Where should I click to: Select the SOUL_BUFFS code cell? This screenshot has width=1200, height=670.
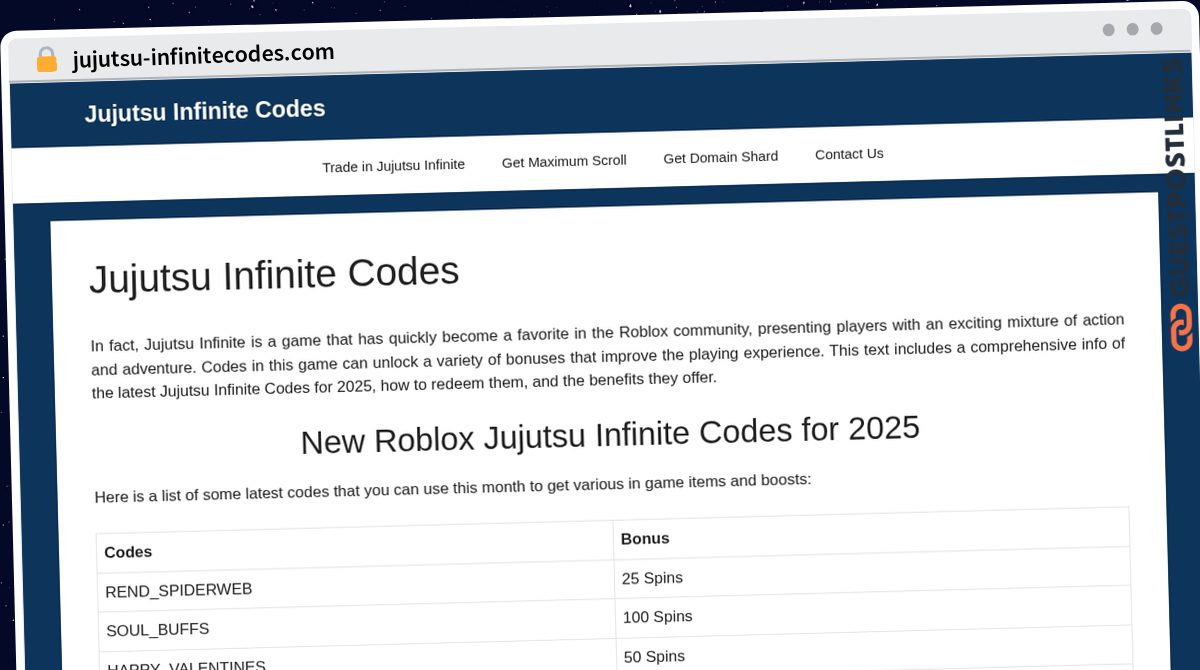pos(357,625)
